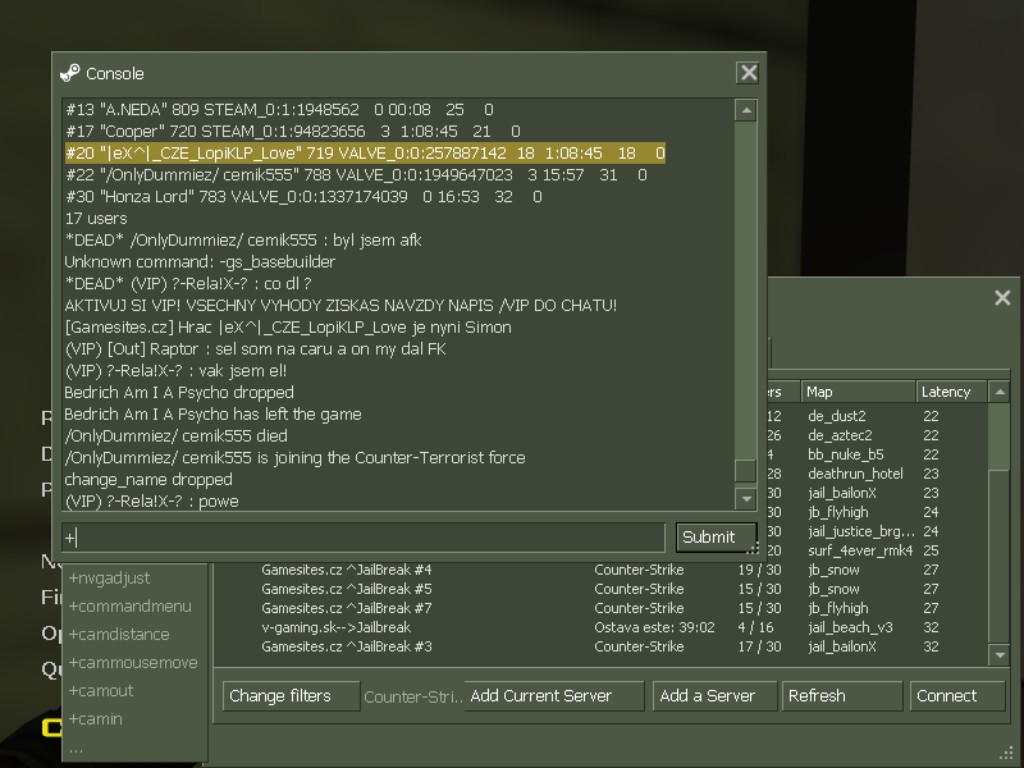
Task: Refresh the server list
Action: (842, 696)
